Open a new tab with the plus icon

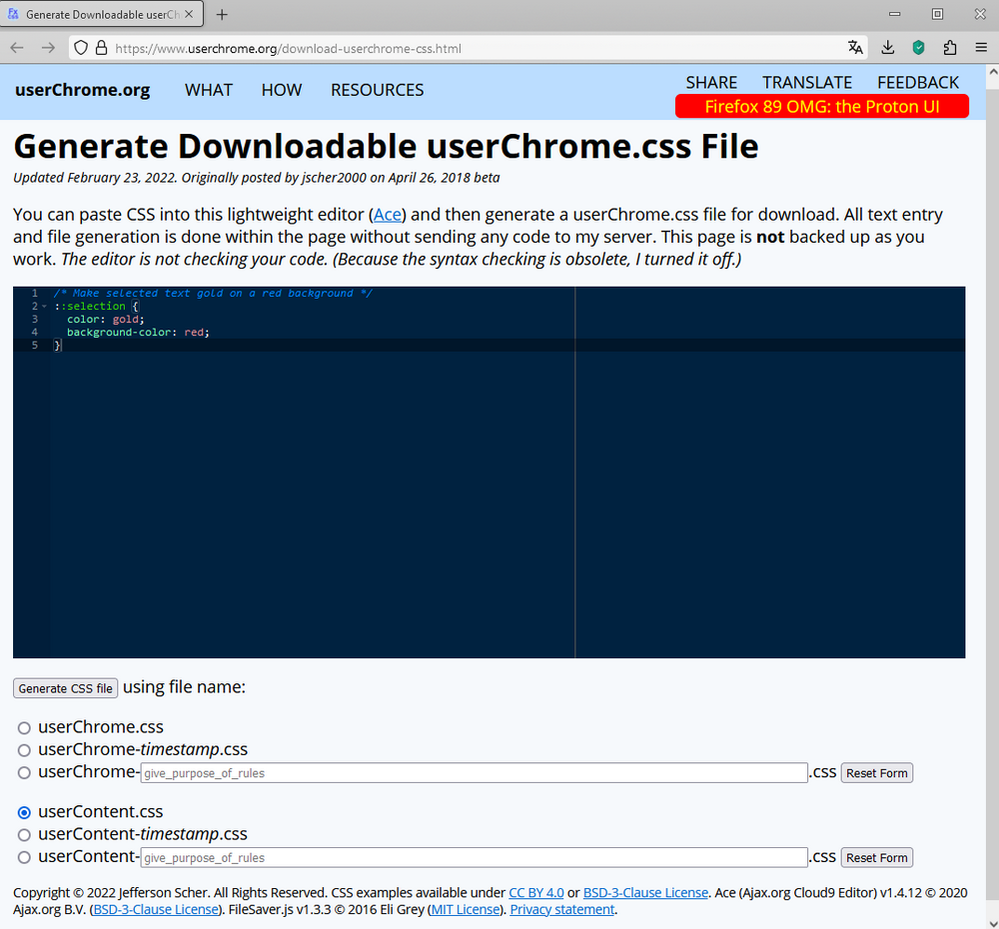(x=222, y=15)
